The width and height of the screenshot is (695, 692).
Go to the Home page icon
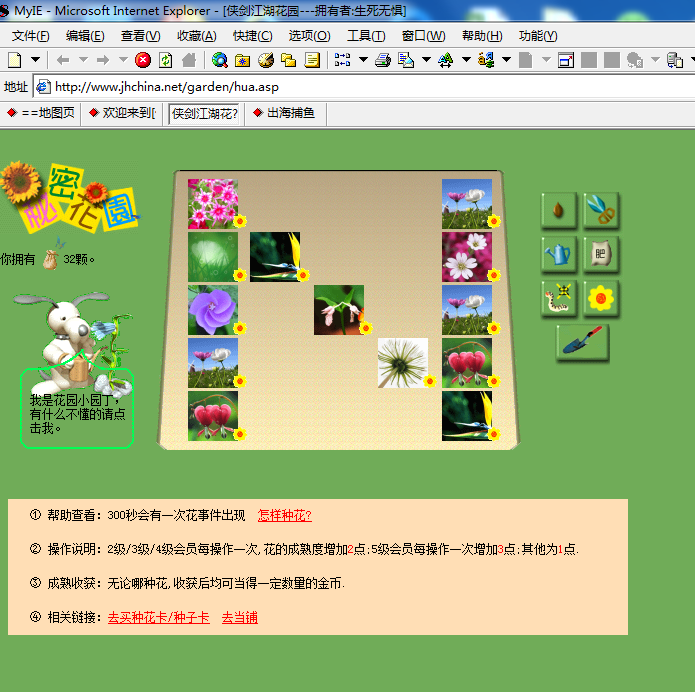click(x=189, y=60)
